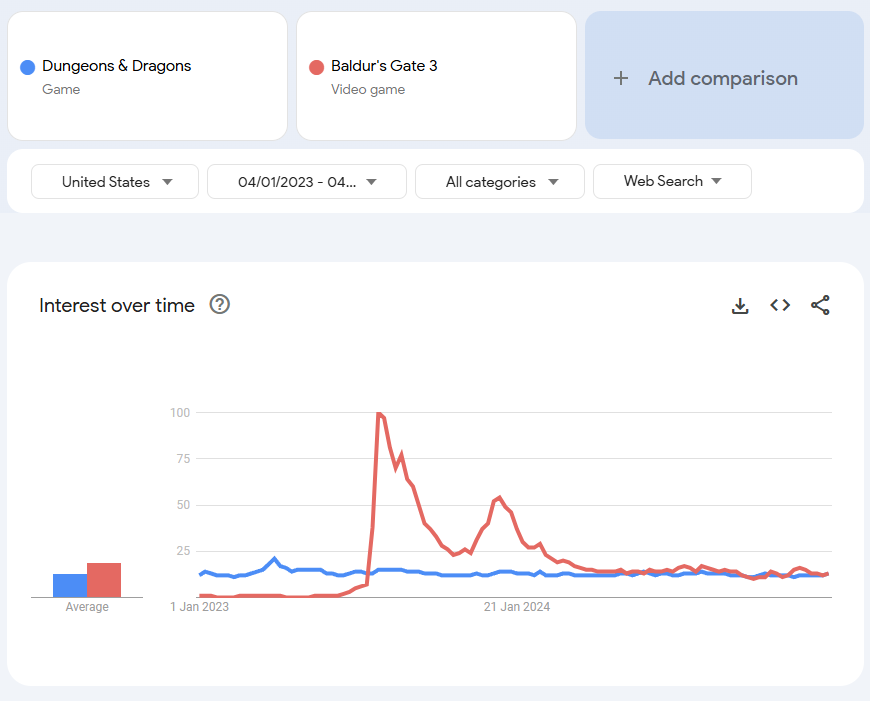Click the red dot beside Baldur's Gate 3

coord(317,67)
